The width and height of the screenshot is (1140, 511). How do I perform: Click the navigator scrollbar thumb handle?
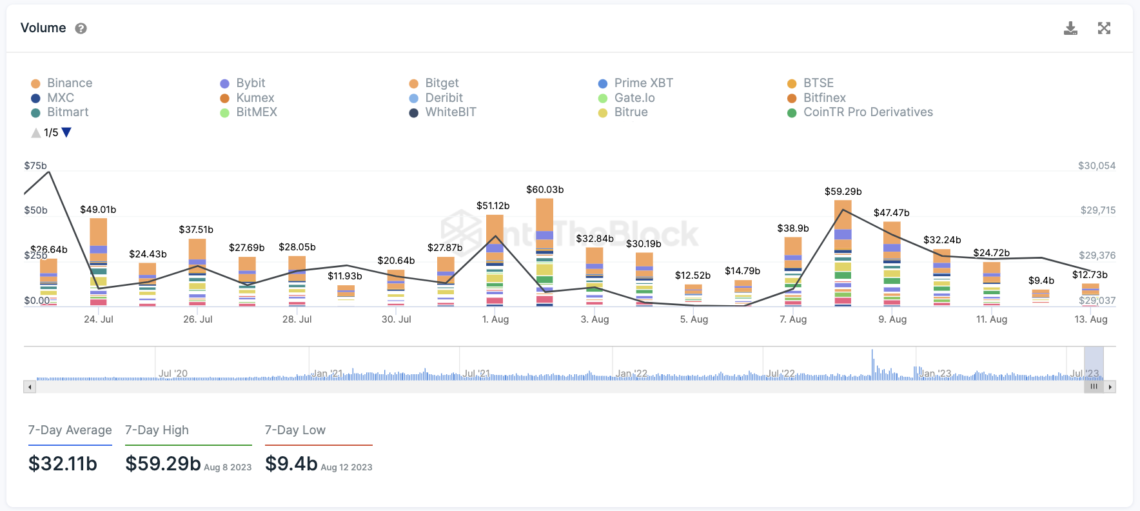tap(1093, 387)
